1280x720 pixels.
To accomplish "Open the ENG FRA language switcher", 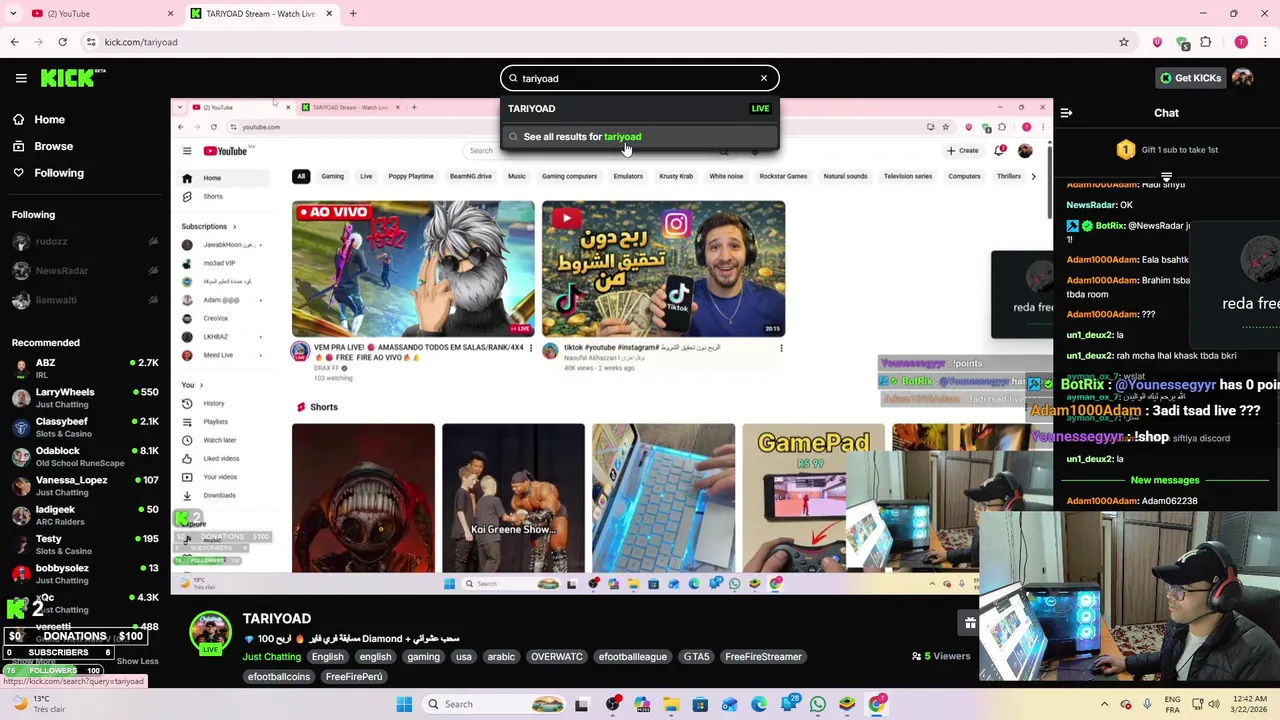I will 1172,704.
